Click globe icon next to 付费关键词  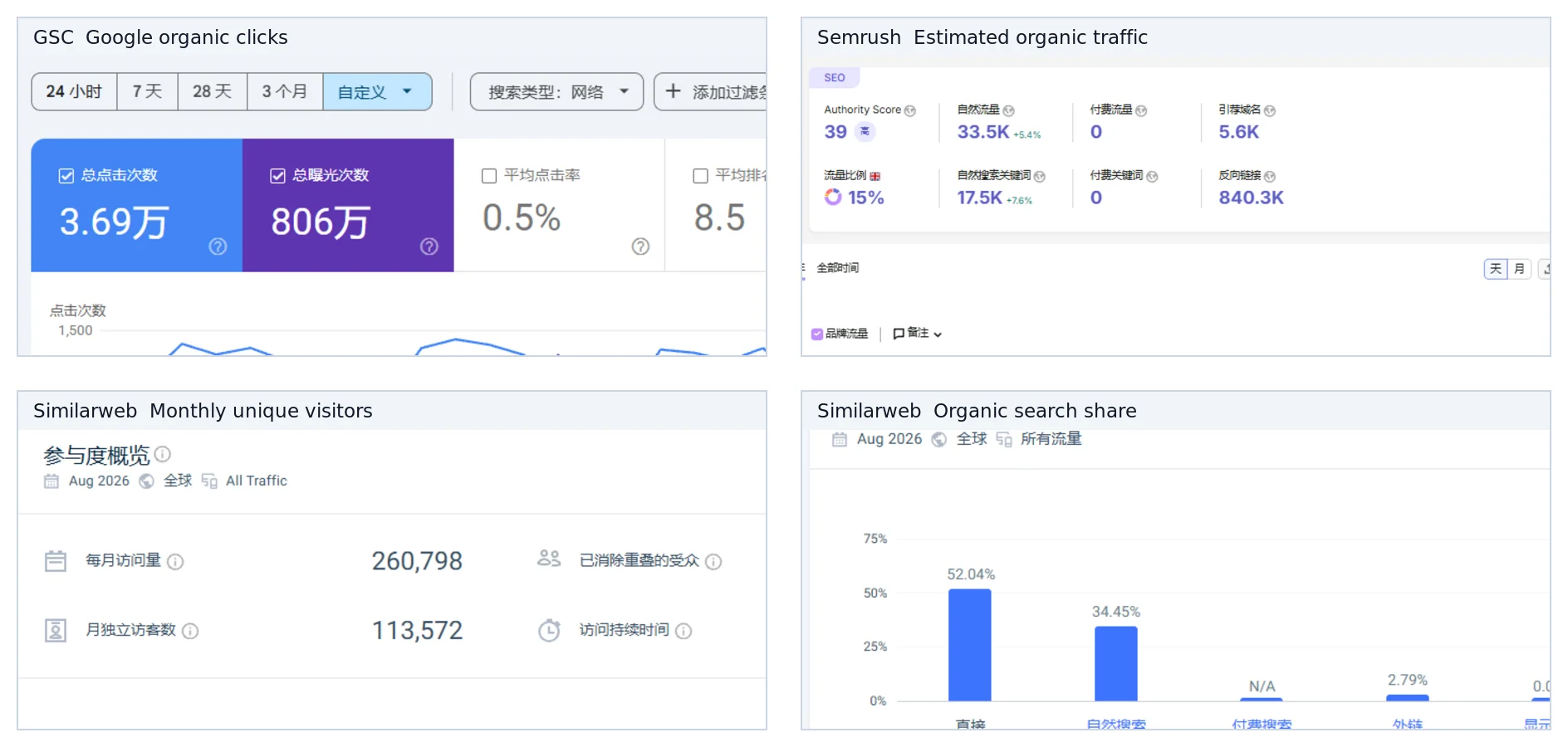pos(1152,176)
